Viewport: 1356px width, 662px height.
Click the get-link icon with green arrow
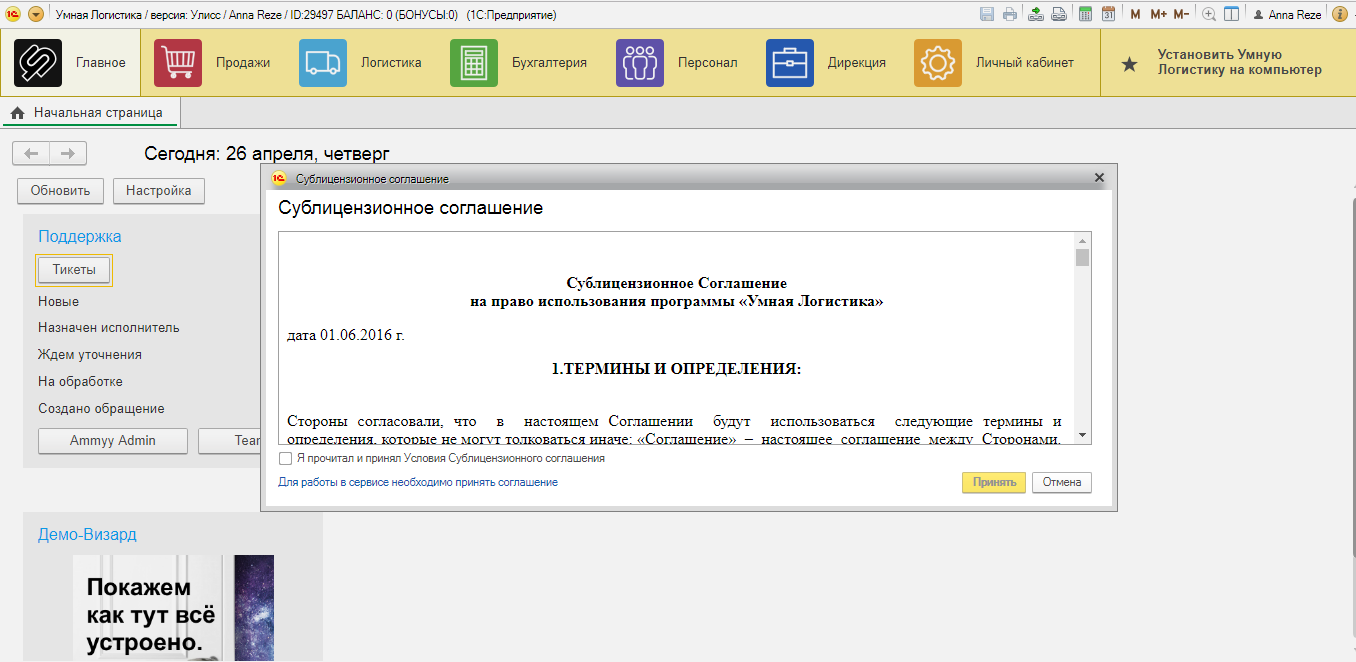pyautogui.click(x=1036, y=14)
